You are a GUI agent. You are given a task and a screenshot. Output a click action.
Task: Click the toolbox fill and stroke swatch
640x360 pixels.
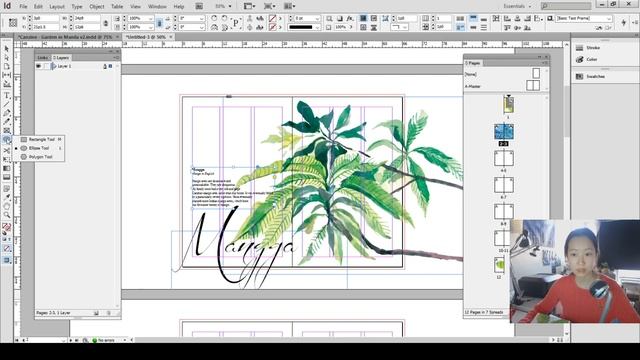[x=7, y=227]
